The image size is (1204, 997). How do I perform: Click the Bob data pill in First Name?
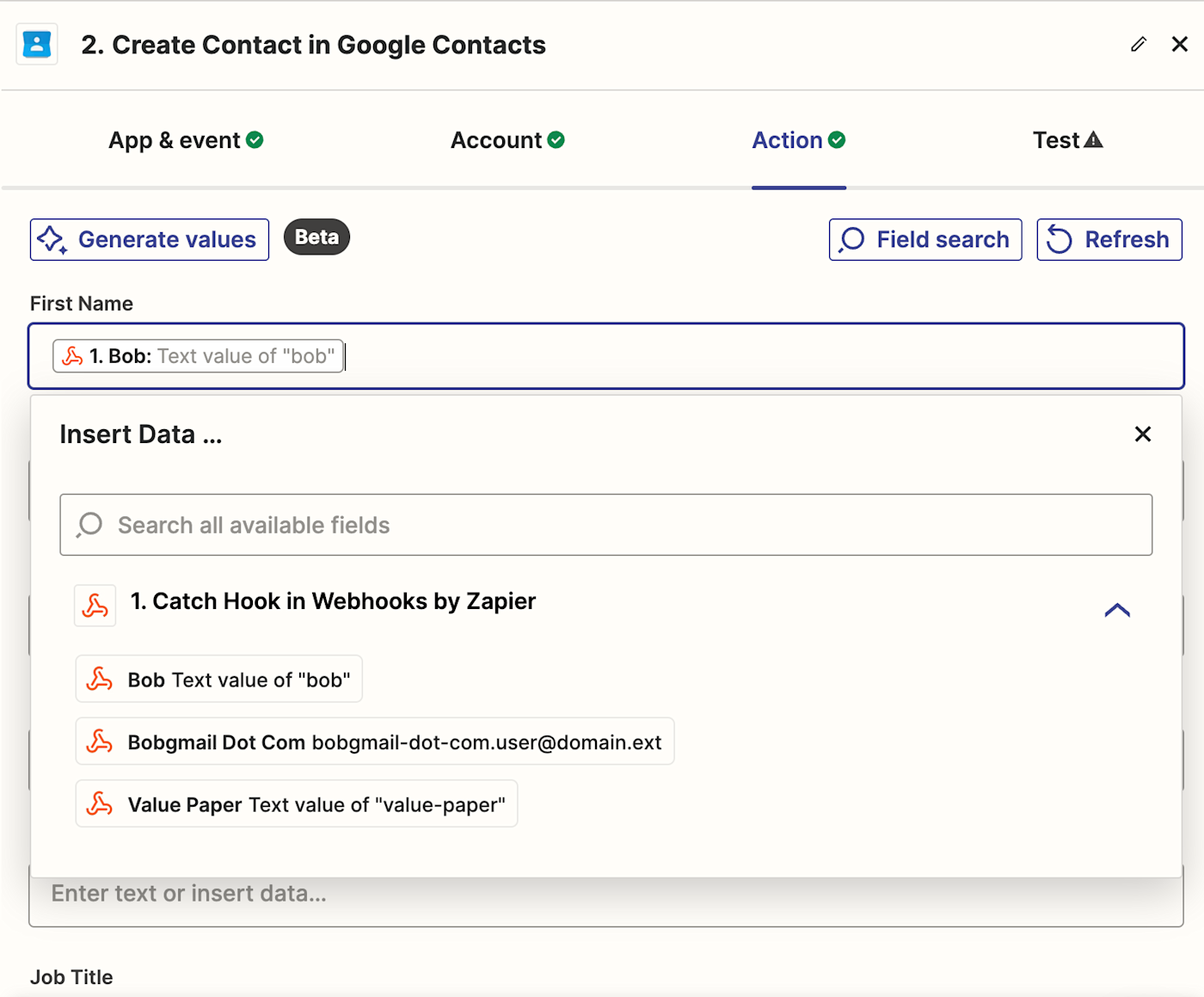[x=198, y=356]
